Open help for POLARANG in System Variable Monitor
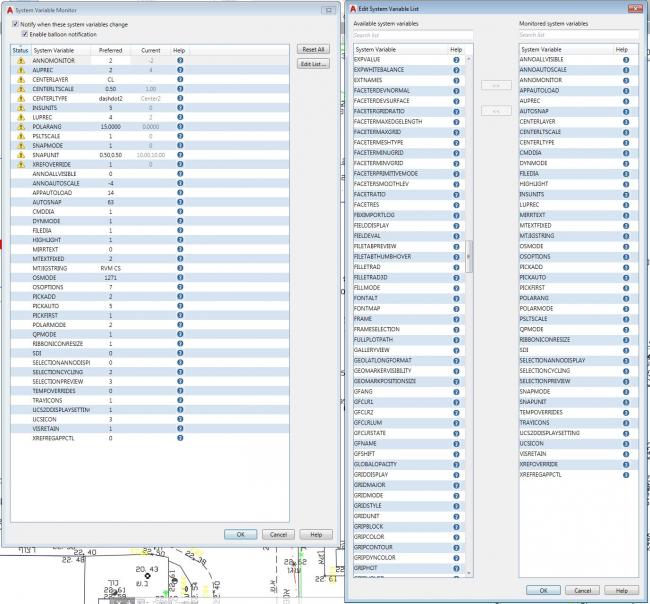 click(180, 126)
